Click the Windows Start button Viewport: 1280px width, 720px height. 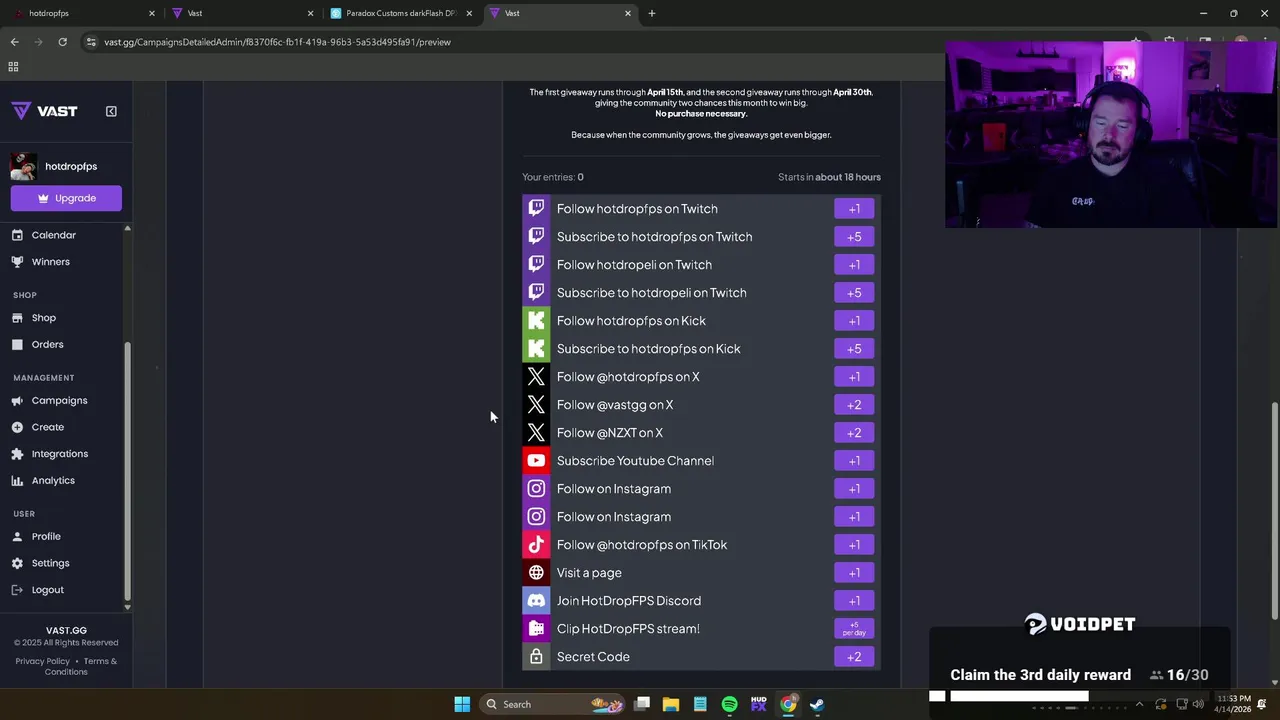[x=462, y=704]
